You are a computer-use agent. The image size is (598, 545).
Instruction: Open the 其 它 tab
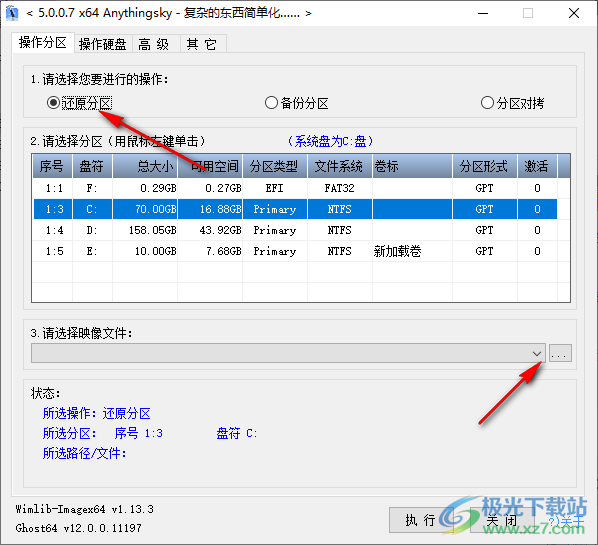tap(203, 44)
